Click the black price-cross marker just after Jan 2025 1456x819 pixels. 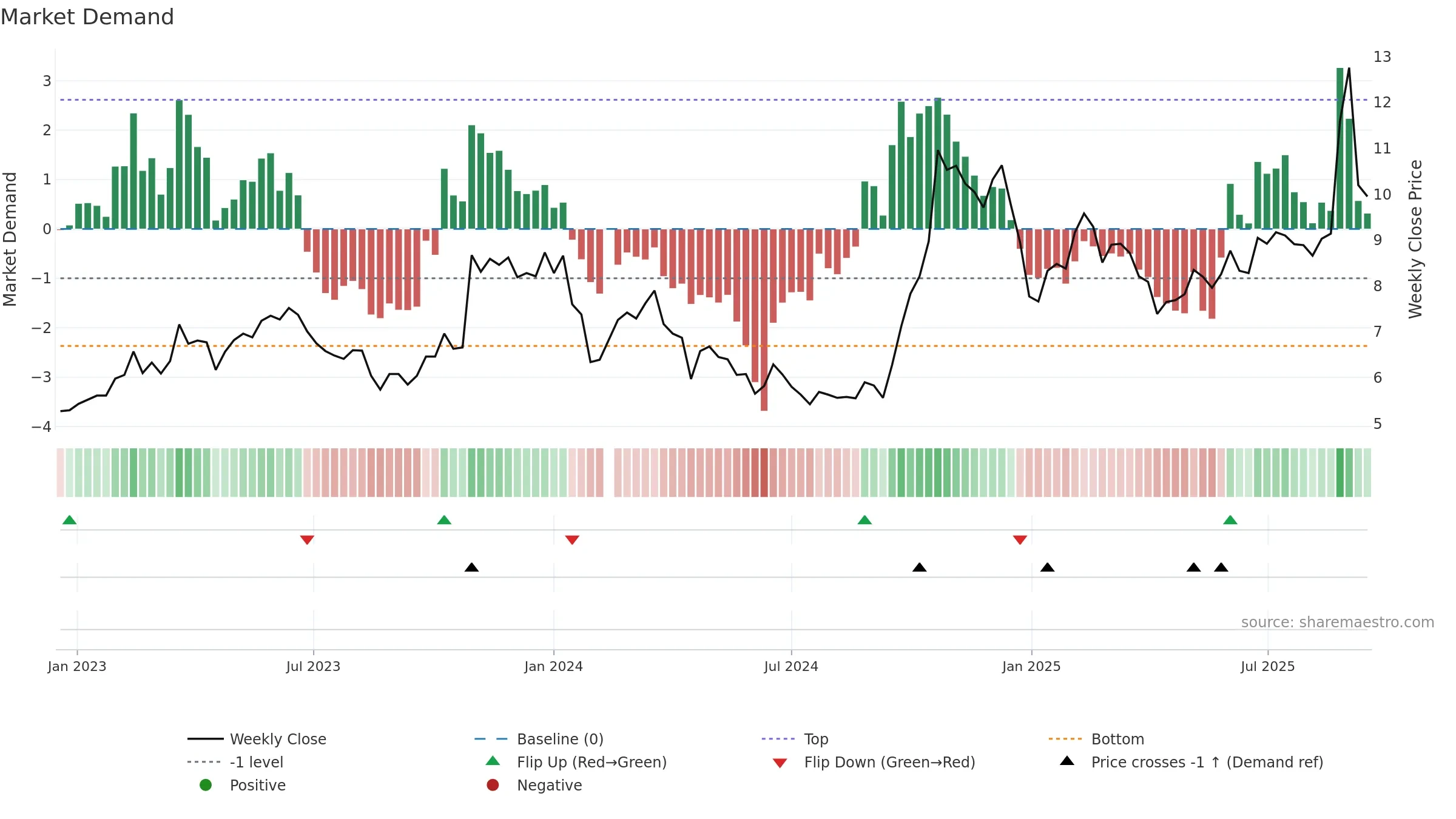1047,567
